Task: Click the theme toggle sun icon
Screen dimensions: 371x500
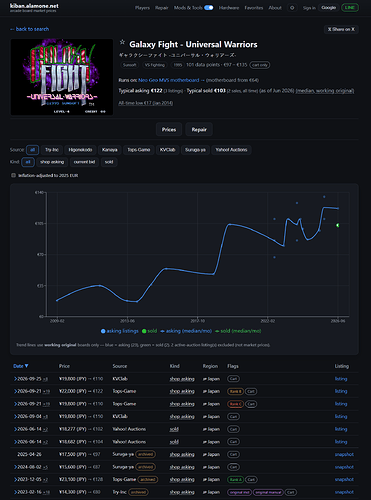Action: pos(292,8)
